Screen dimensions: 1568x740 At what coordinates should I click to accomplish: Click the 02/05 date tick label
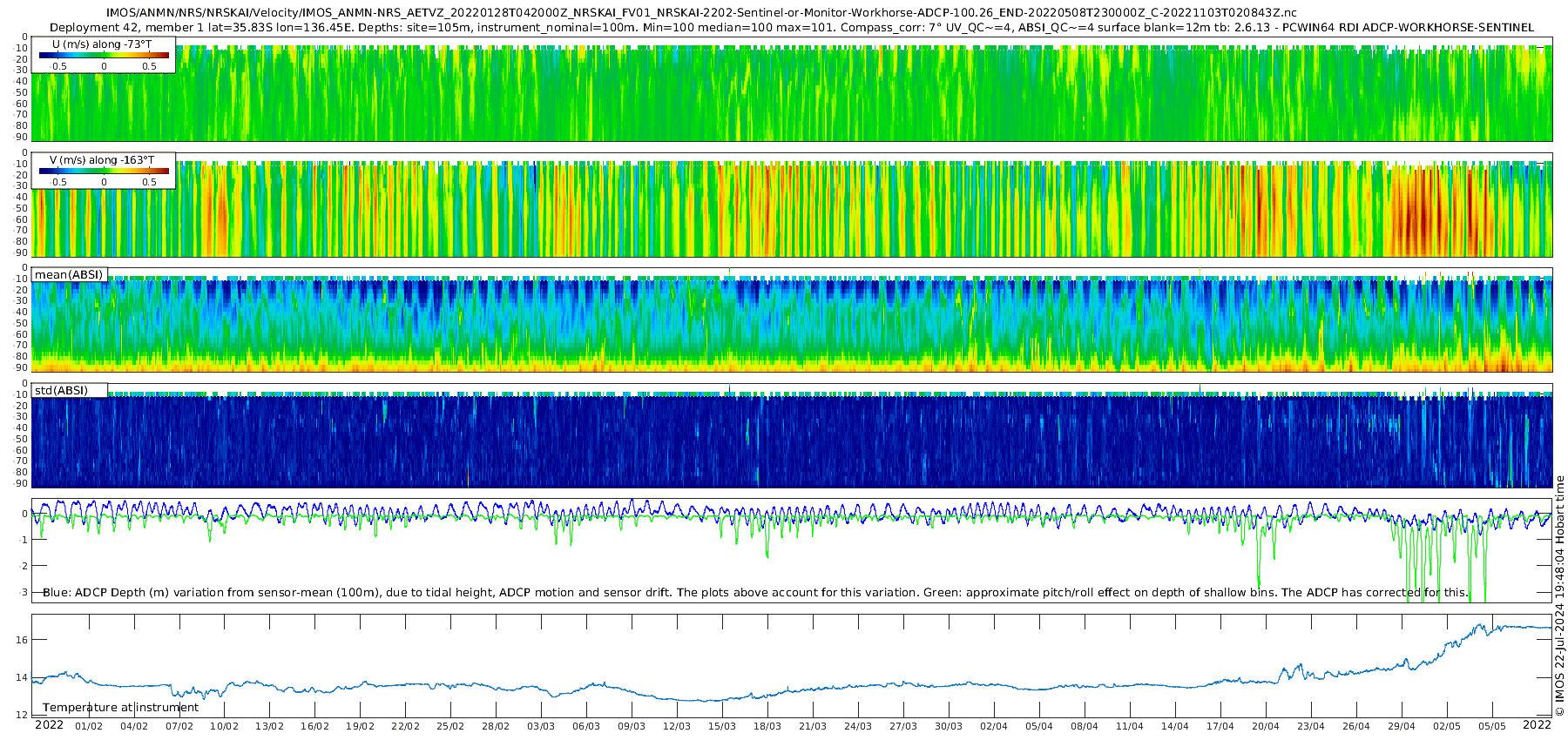pyautogui.click(x=1448, y=726)
